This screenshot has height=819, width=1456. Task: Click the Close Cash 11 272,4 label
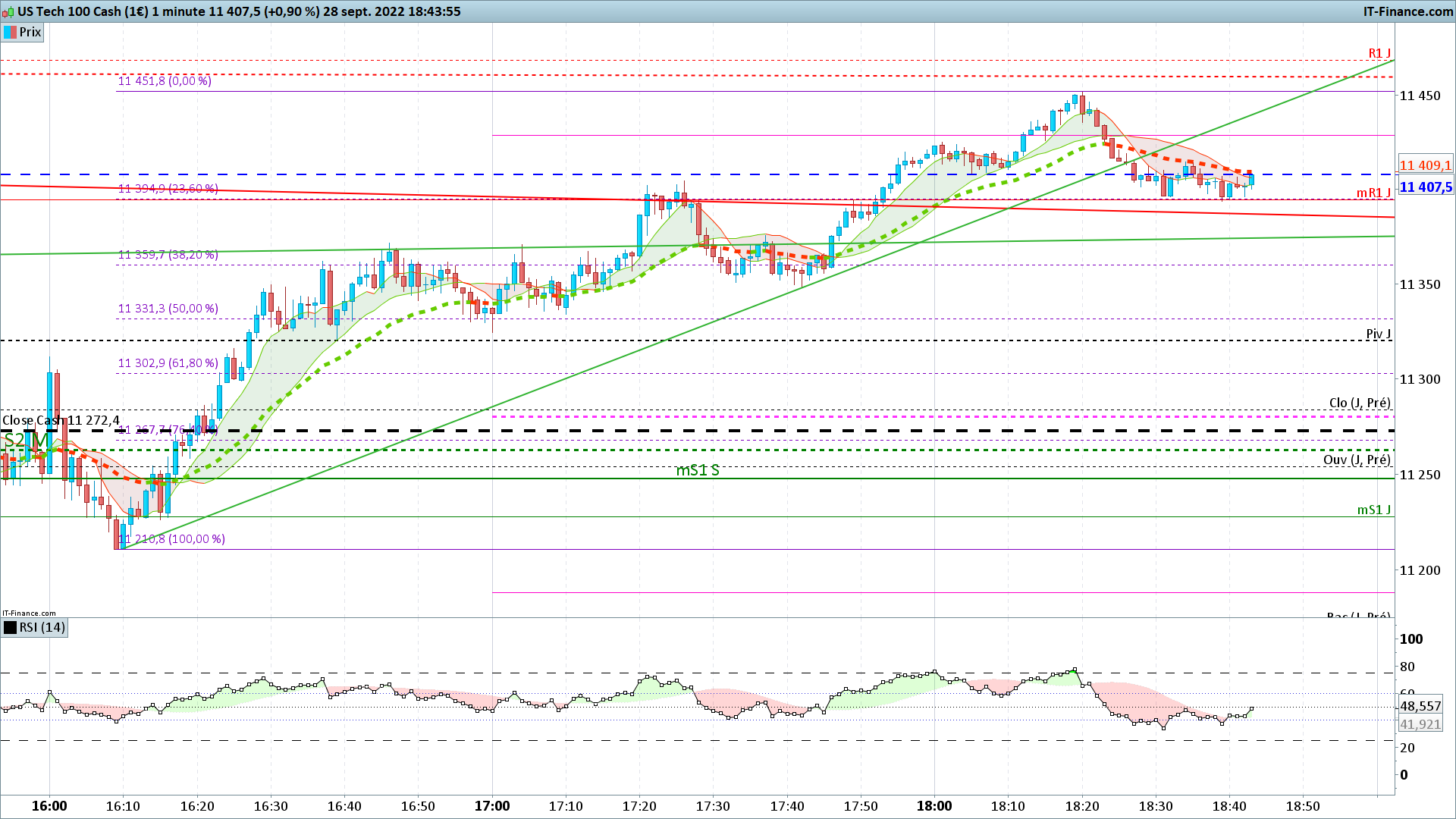tap(61, 420)
